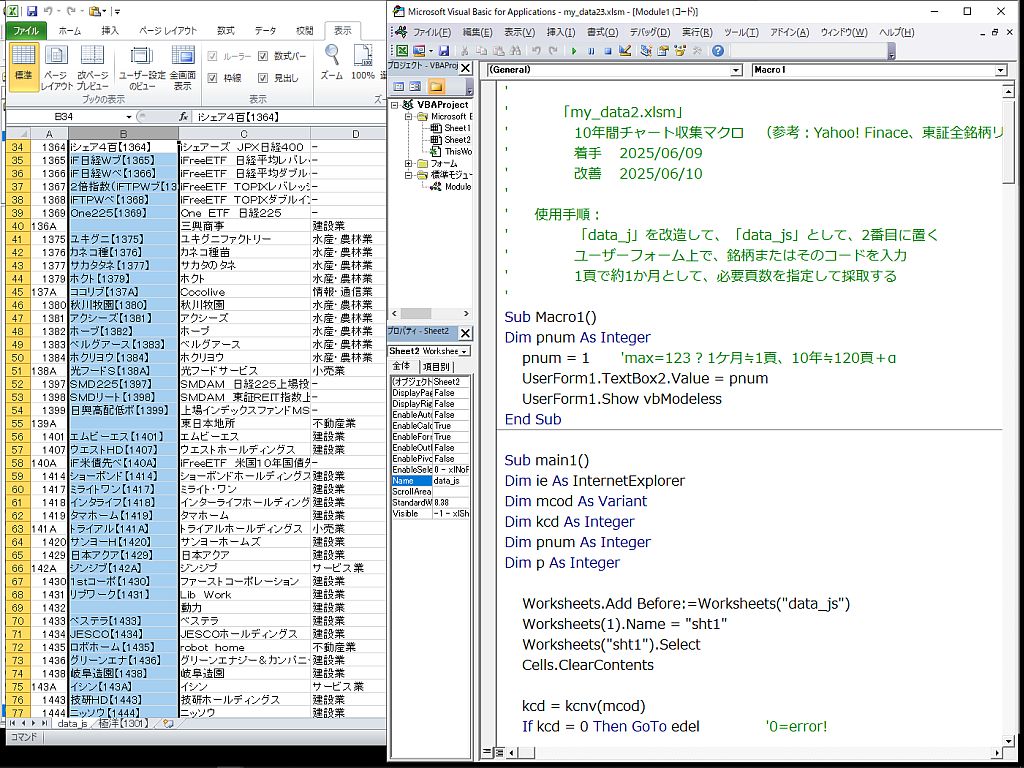
Task: Open Excel Name Box dropdown arrow
Action: (x=129, y=117)
